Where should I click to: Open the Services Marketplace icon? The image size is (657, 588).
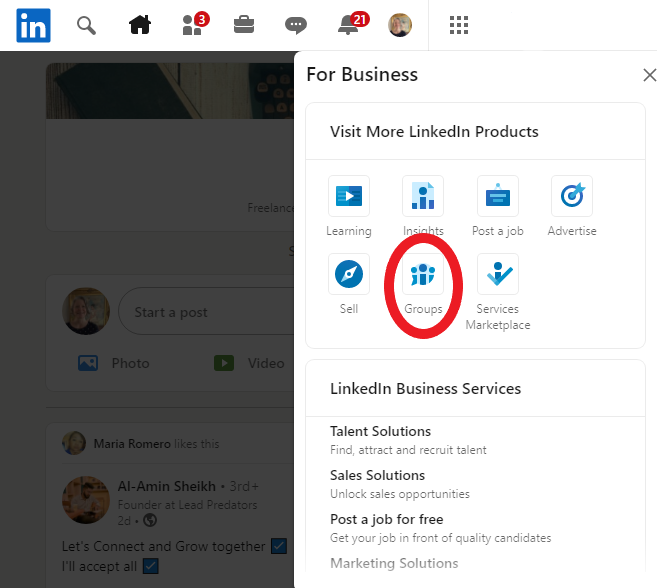click(497, 274)
